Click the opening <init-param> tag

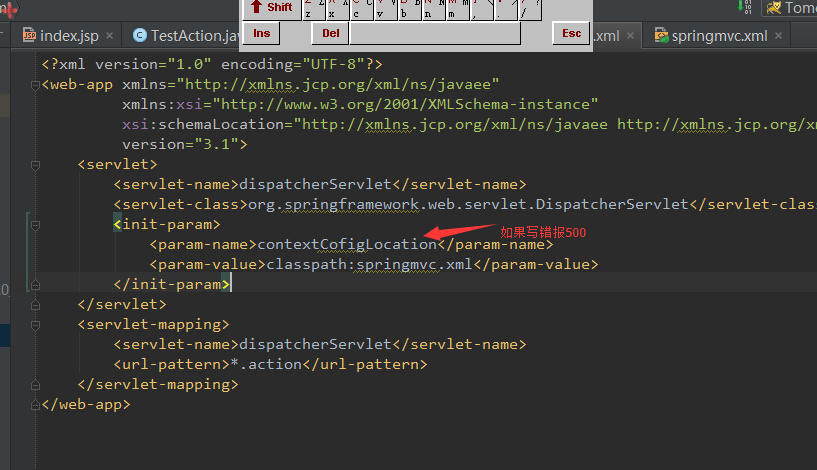pos(167,225)
